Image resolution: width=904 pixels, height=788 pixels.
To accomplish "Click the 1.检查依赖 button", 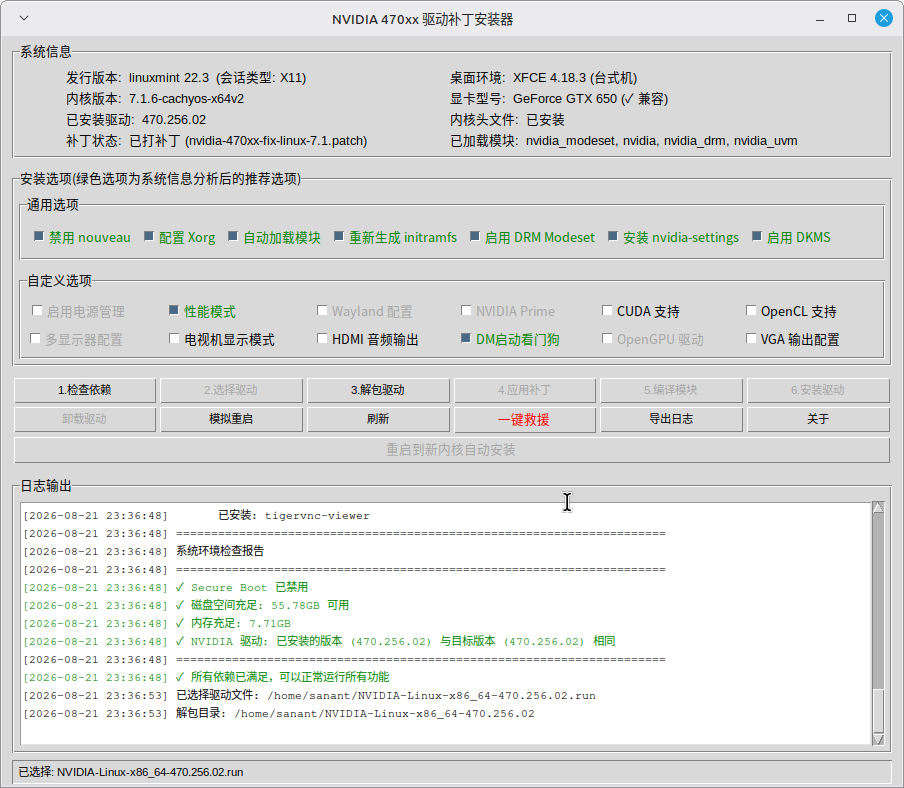I will [x=85, y=390].
